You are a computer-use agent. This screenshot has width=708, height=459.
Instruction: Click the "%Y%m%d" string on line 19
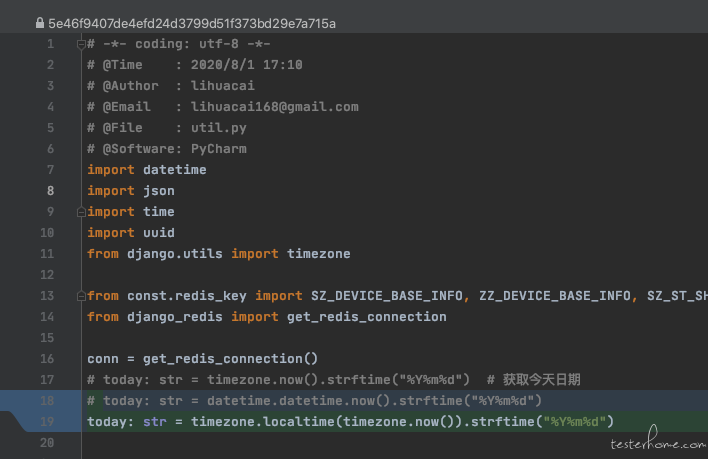[574, 422]
